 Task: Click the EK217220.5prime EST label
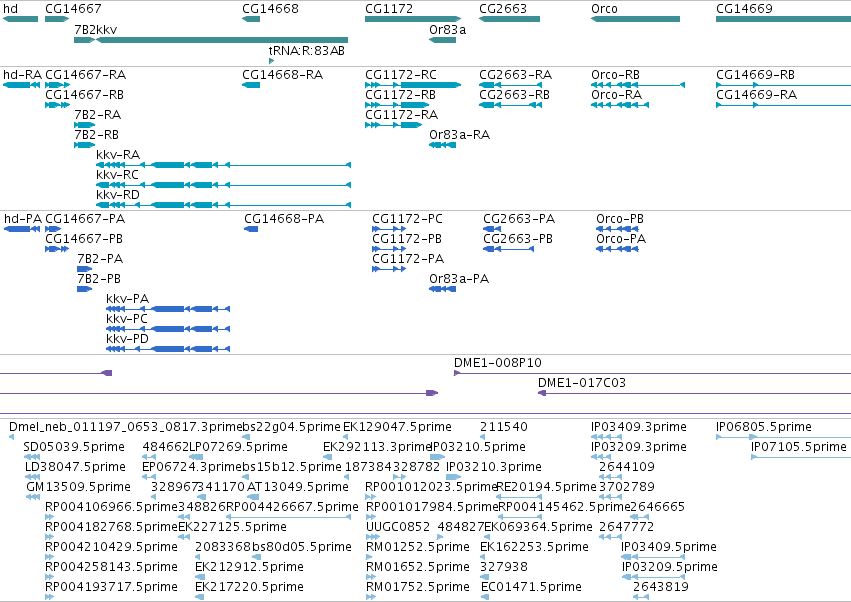[x=249, y=587]
